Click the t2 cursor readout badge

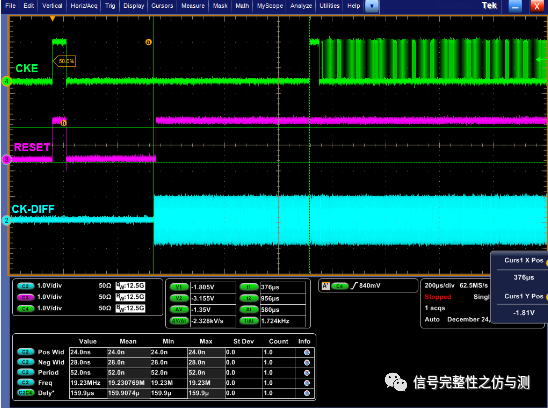(x=249, y=298)
